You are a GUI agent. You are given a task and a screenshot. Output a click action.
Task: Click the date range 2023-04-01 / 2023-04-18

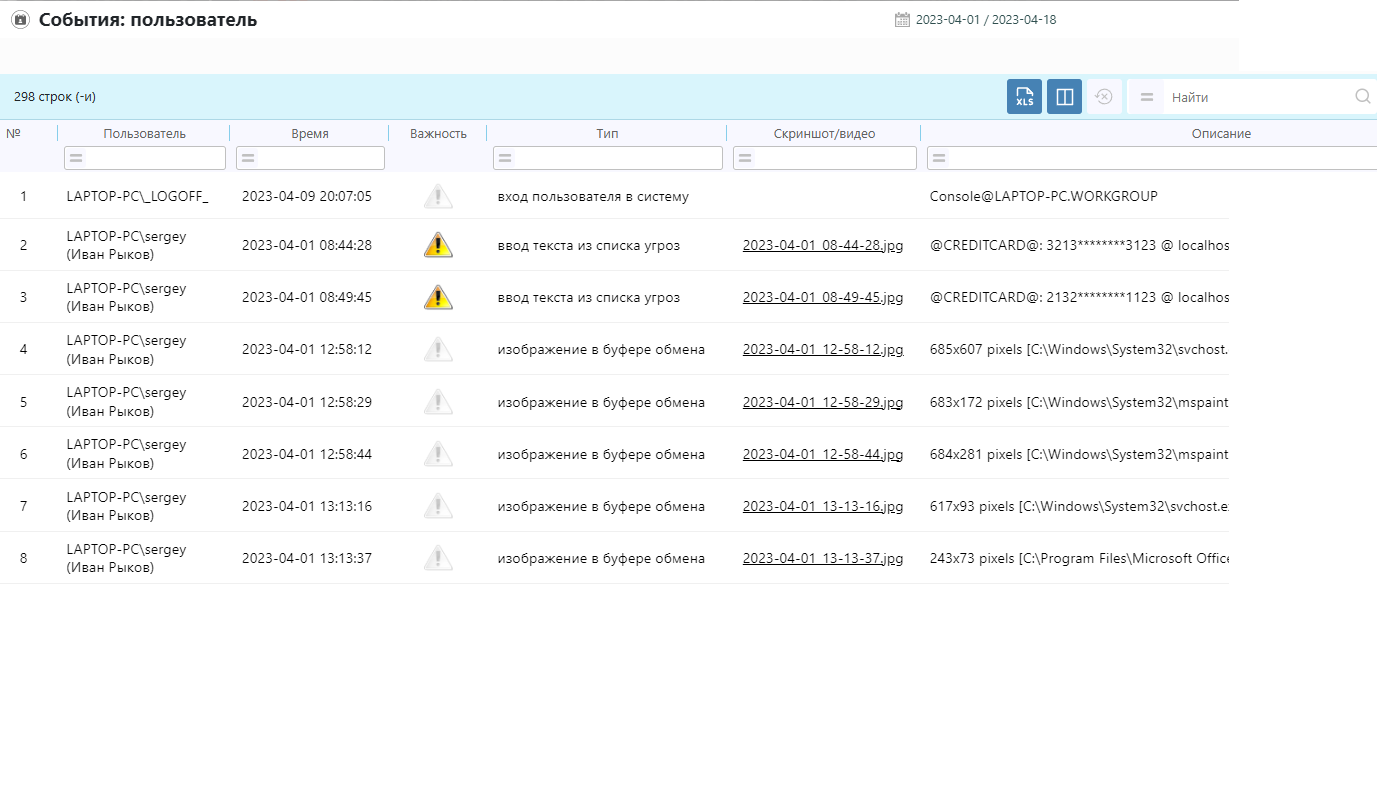pyautogui.click(x=985, y=20)
